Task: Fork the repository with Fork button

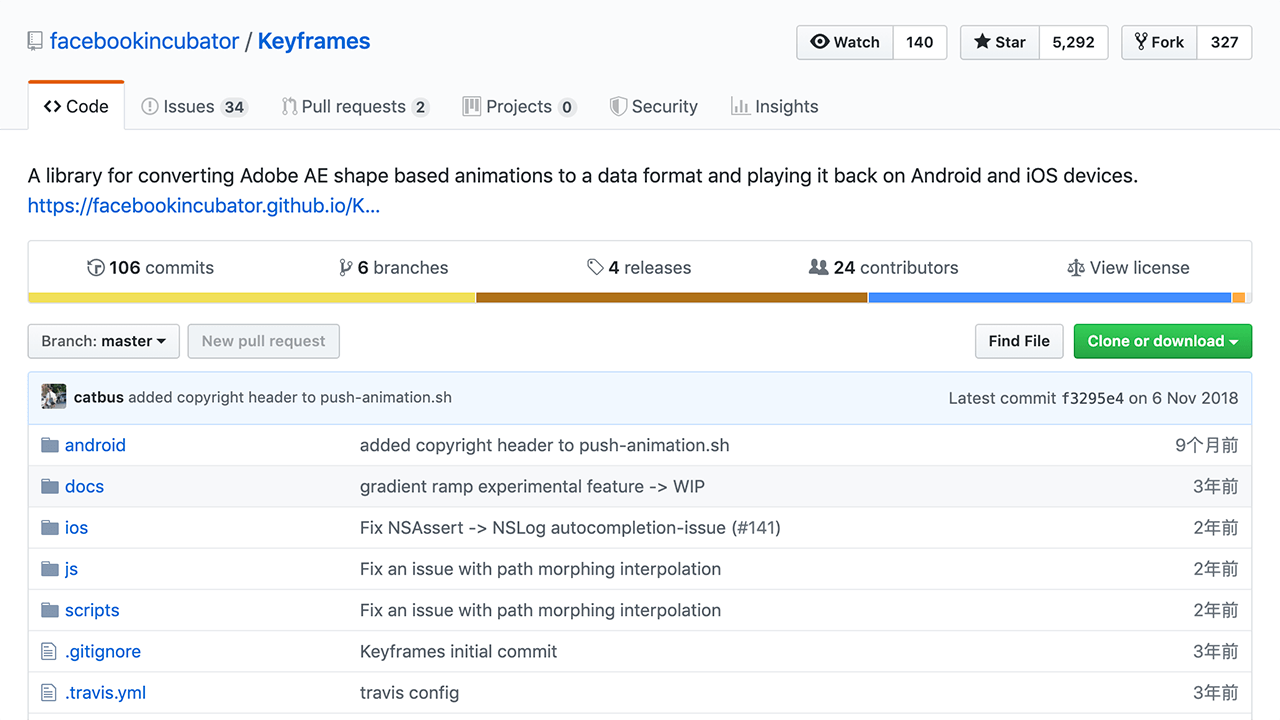Action: 1159,42
